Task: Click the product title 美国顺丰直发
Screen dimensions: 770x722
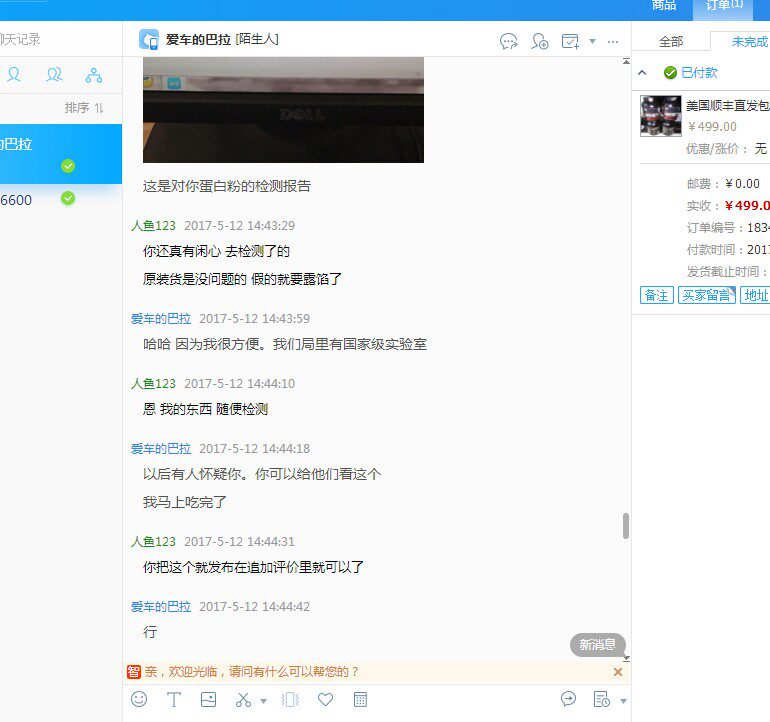Action: 728,106
